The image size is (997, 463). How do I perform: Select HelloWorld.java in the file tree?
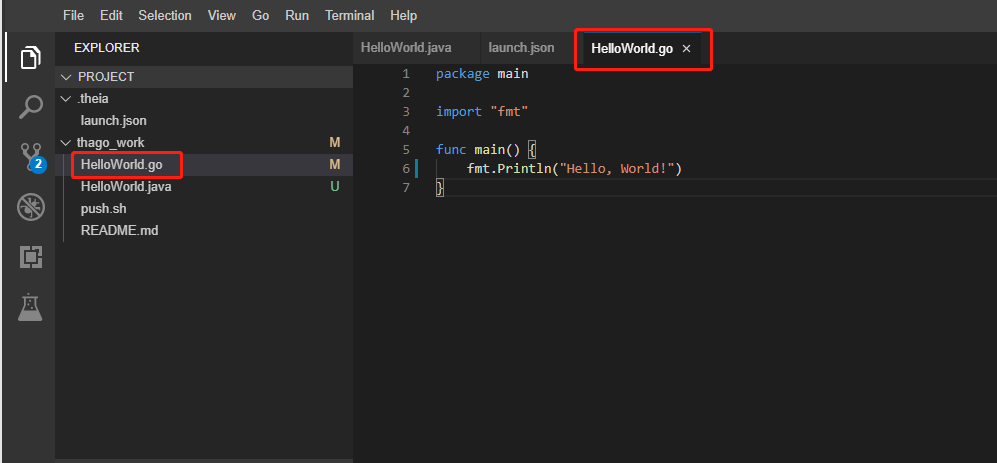(126, 187)
